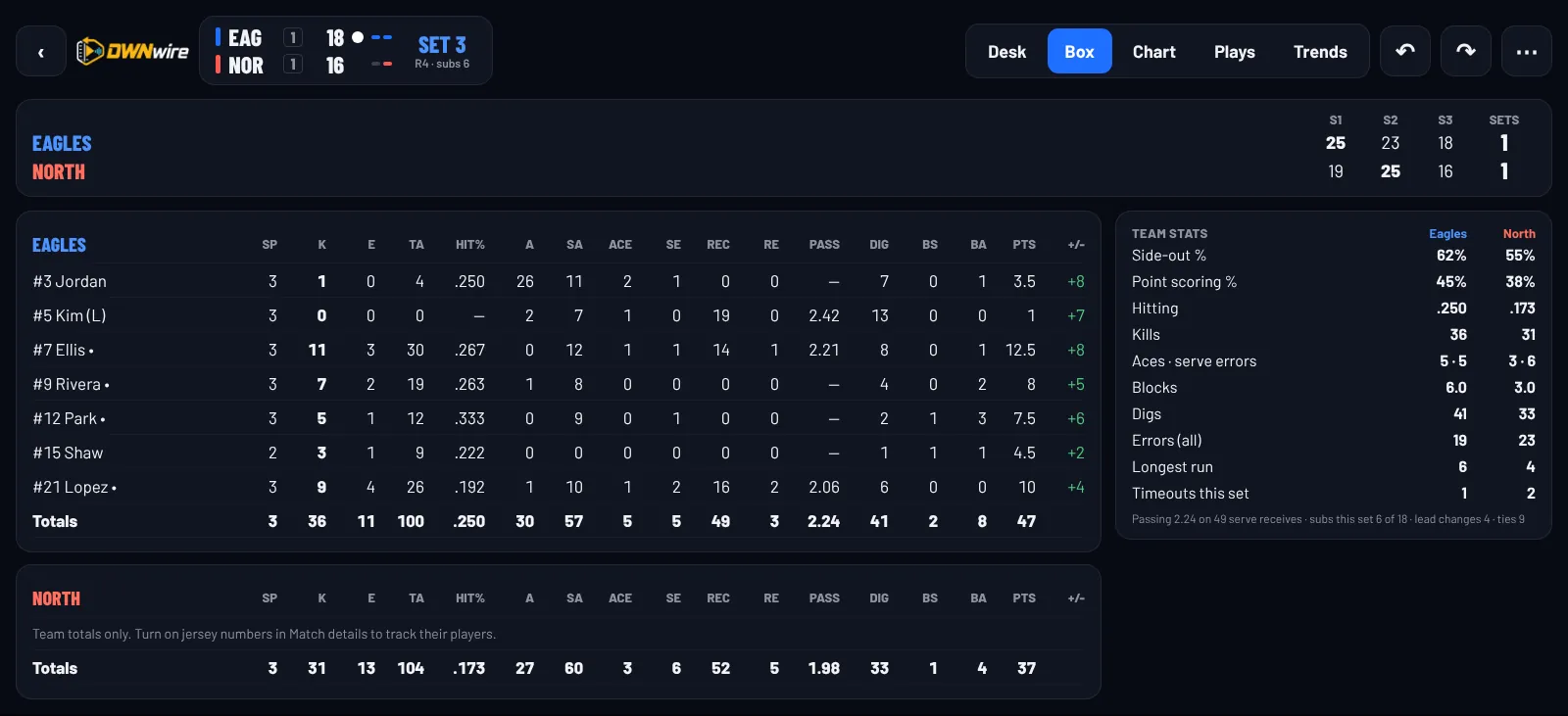The width and height of the screenshot is (1568, 716).
Task: Open the Chart tab
Action: (x=1153, y=52)
